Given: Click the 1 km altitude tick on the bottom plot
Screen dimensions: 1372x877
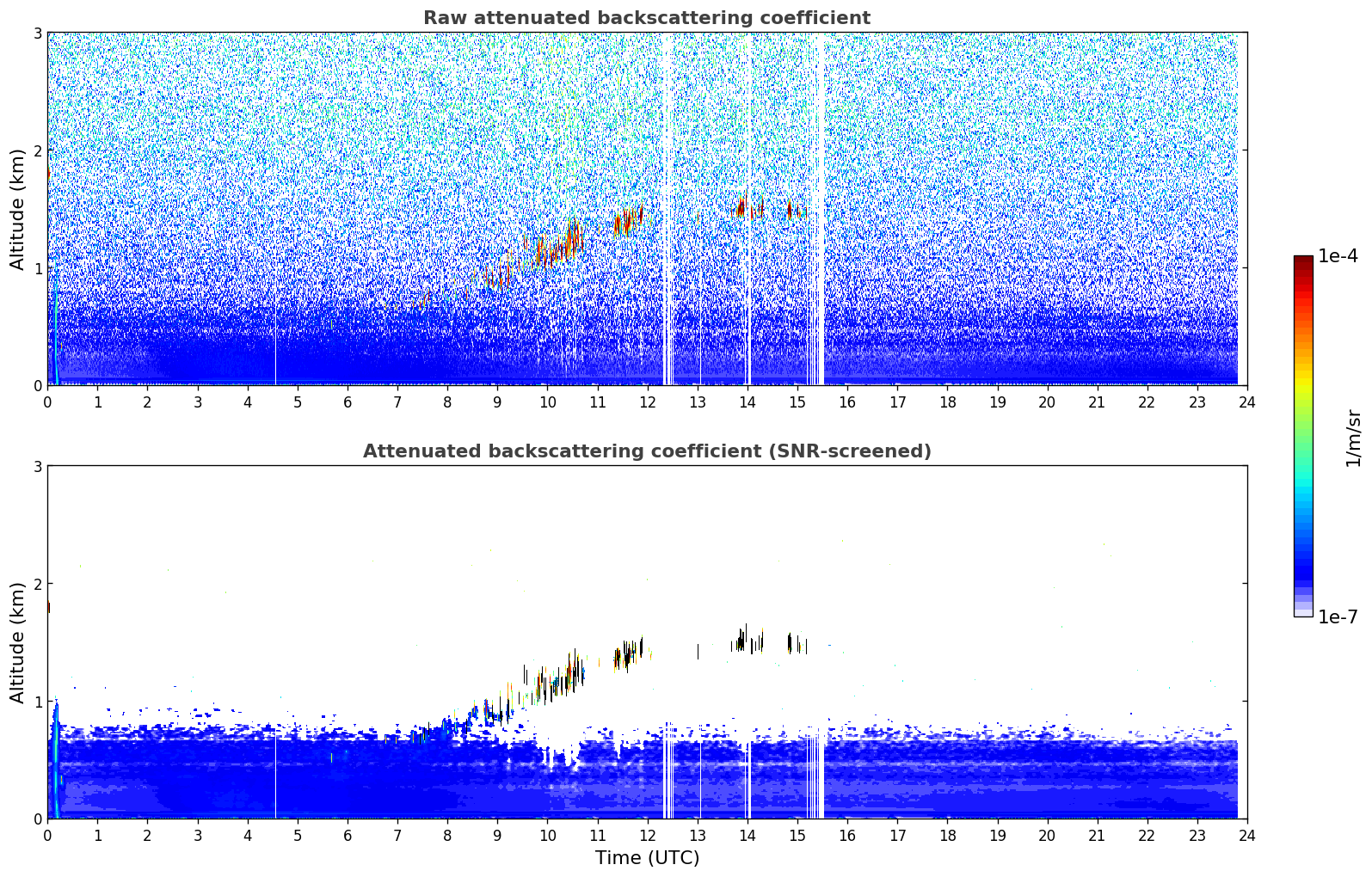Looking at the screenshot, I should pos(37,702).
